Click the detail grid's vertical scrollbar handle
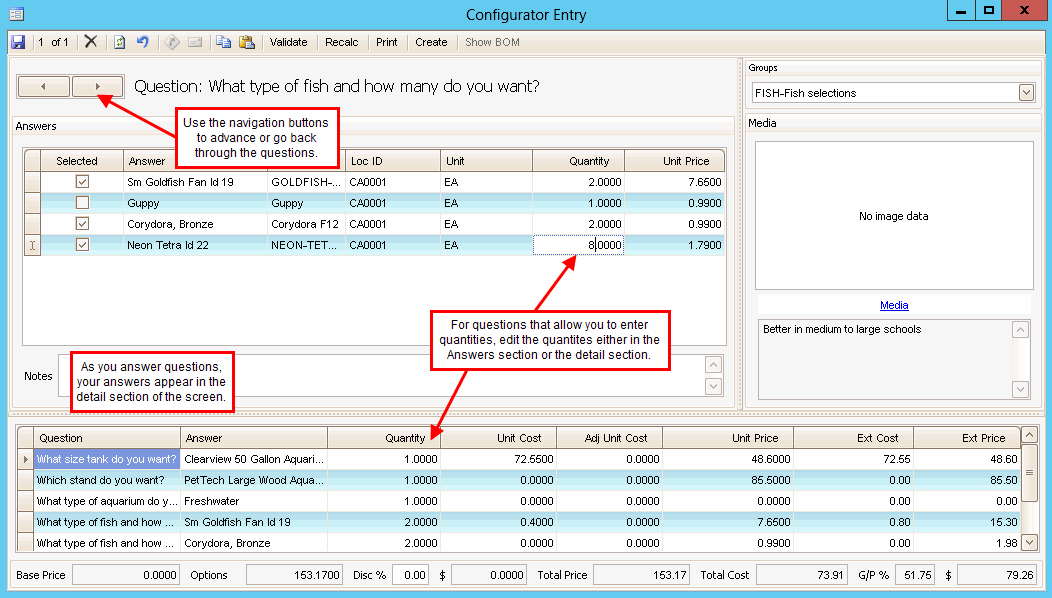The width and height of the screenshot is (1052, 598). tap(1029, 473)
